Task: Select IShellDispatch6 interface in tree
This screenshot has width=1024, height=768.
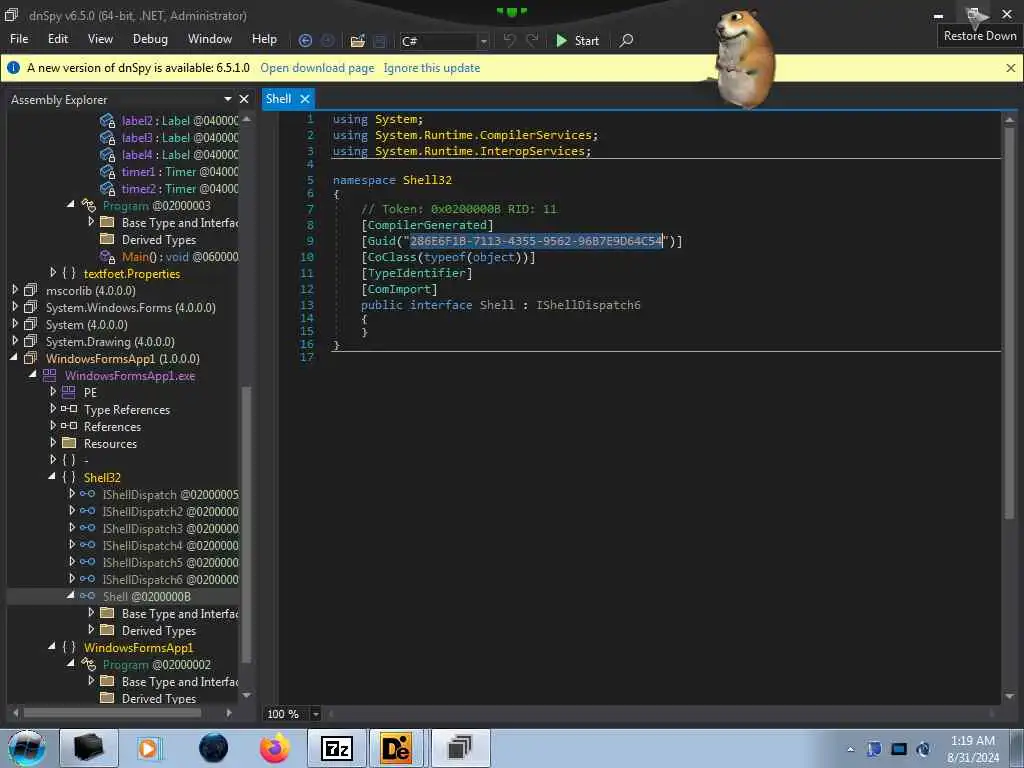Action: pyautogui.click(x=159, y=579)
